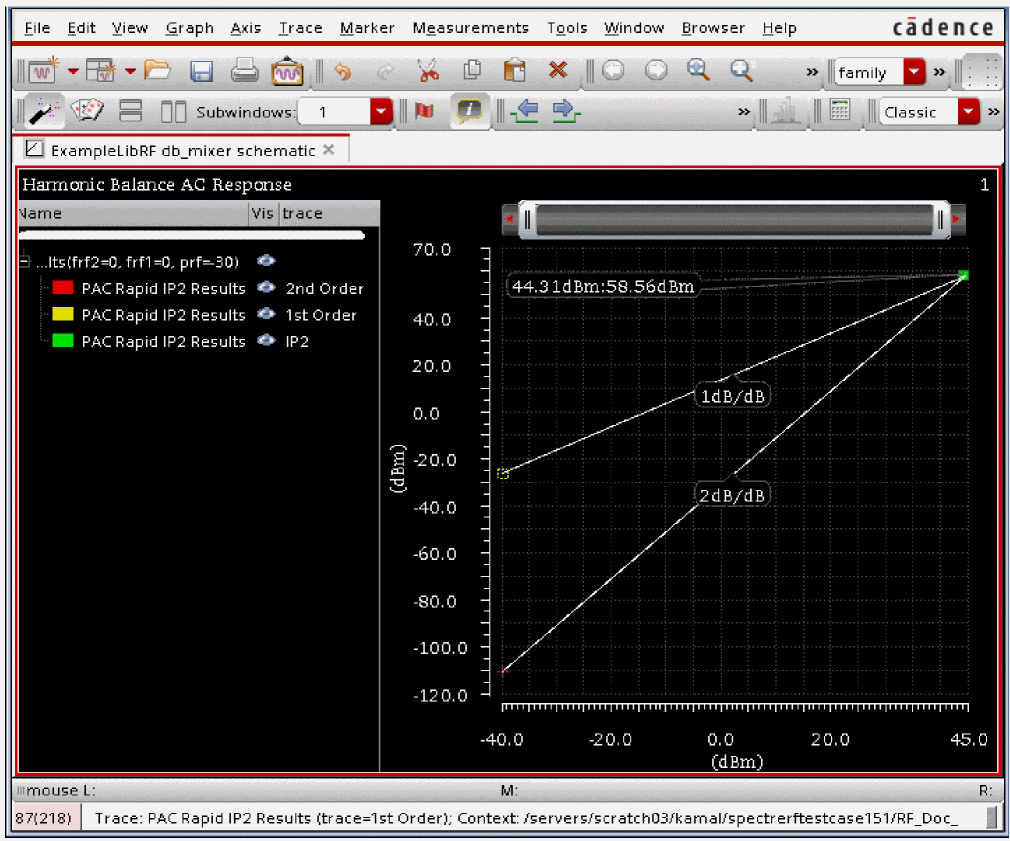Click the scissors Cut icon

[428, 71]
